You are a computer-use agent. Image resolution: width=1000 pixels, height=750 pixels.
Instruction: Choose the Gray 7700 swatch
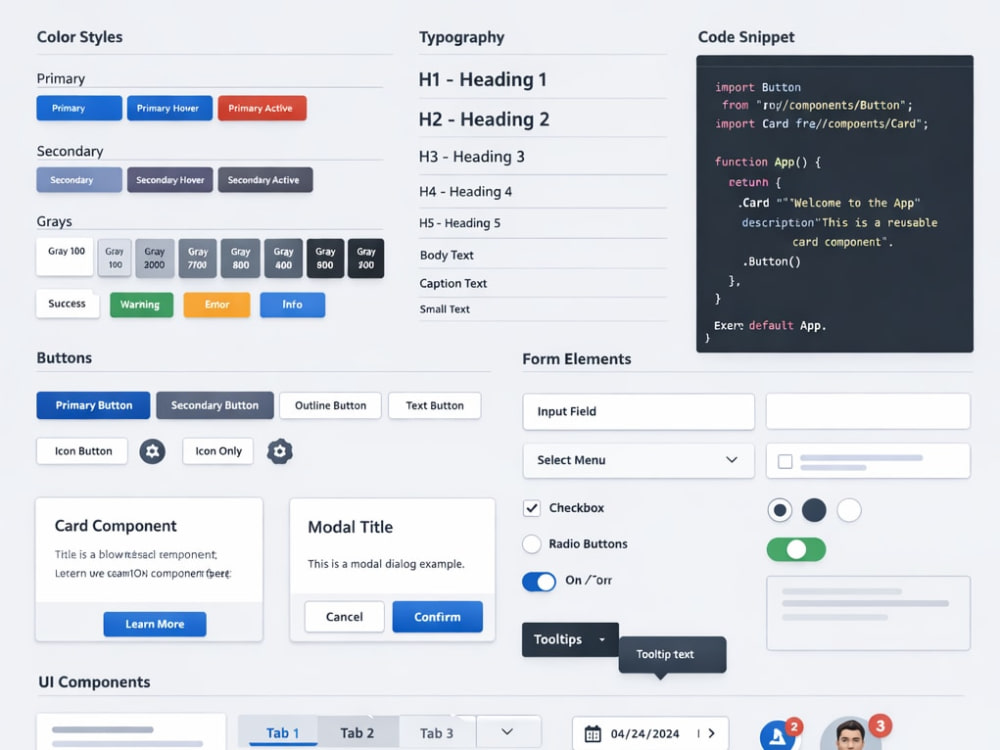tap(198, 258)
